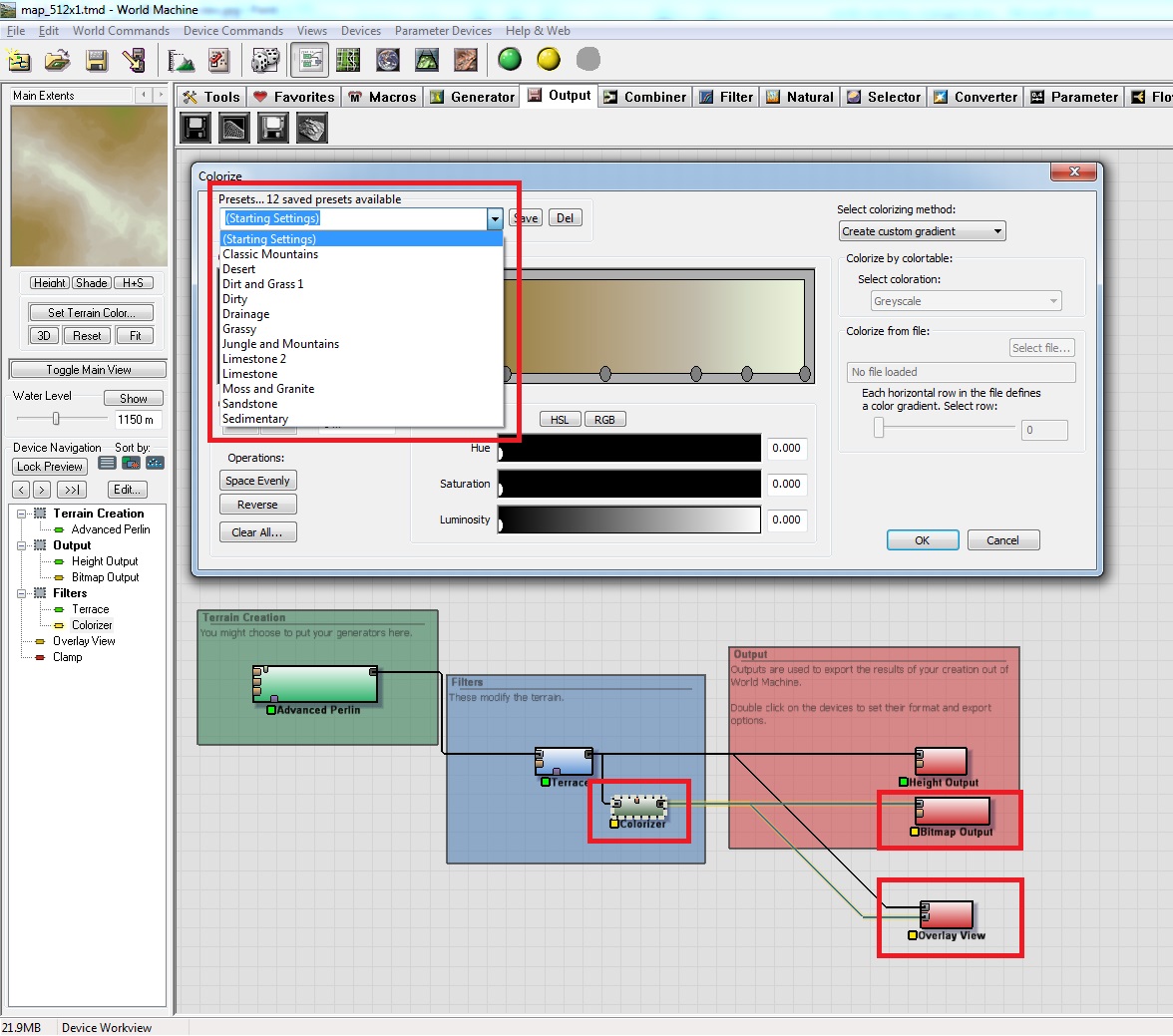Click the save floppy disk toolbar icon

coord(97,60)
